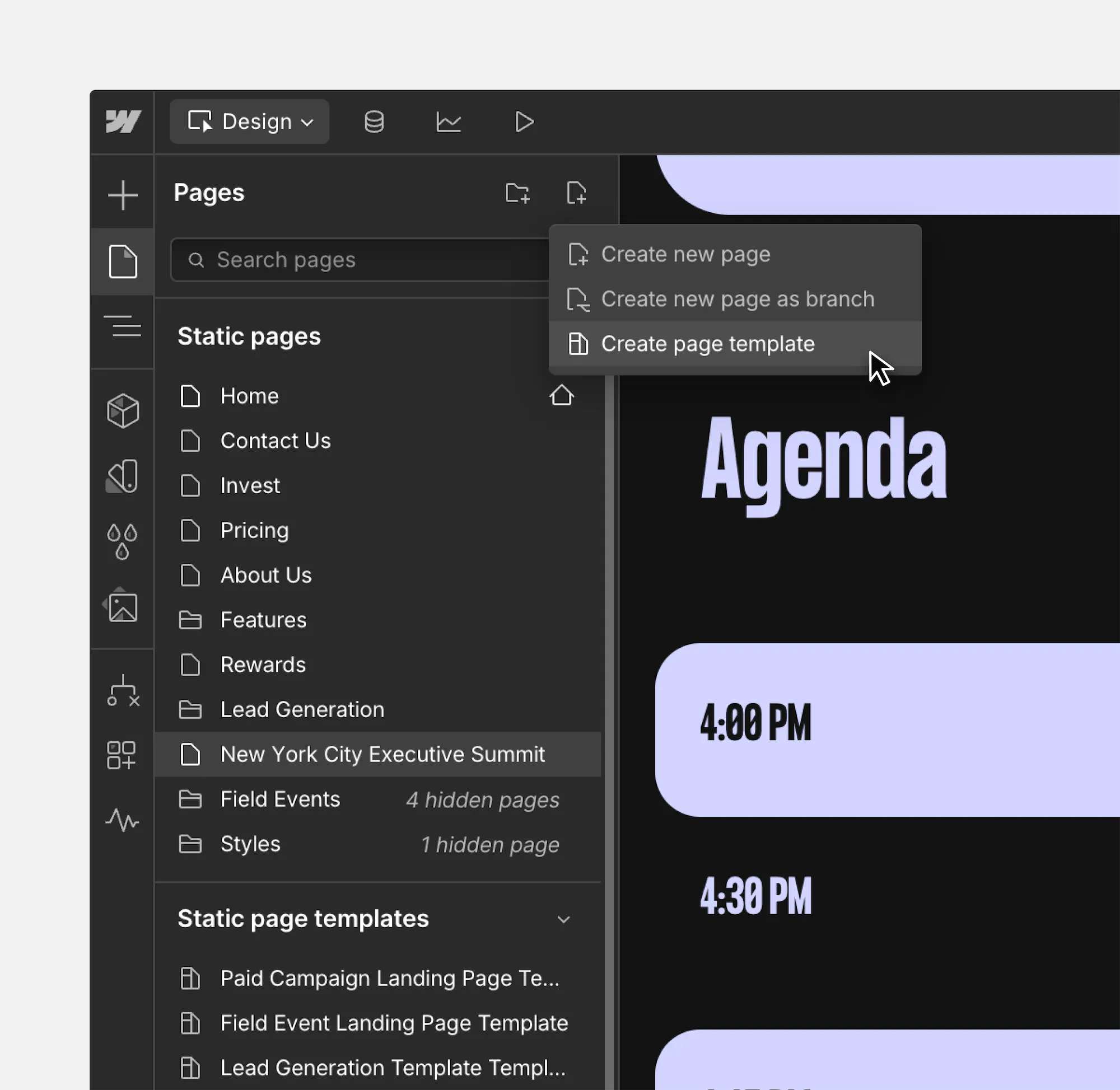
Task: Select Create new page as branch
Action: (x=736, y=299)
